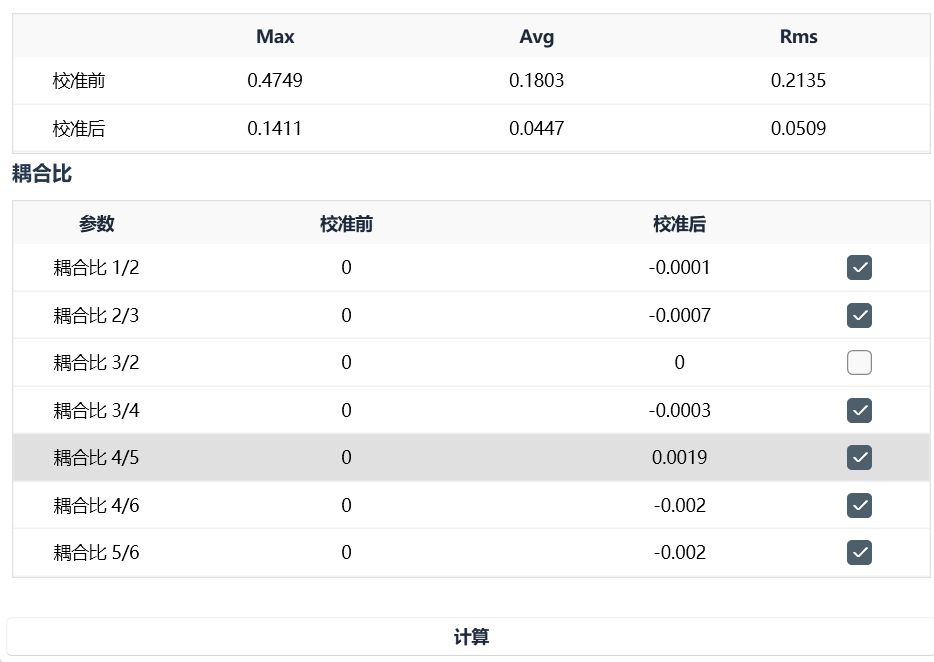Click the Max column header

click(x=275, y=36)
